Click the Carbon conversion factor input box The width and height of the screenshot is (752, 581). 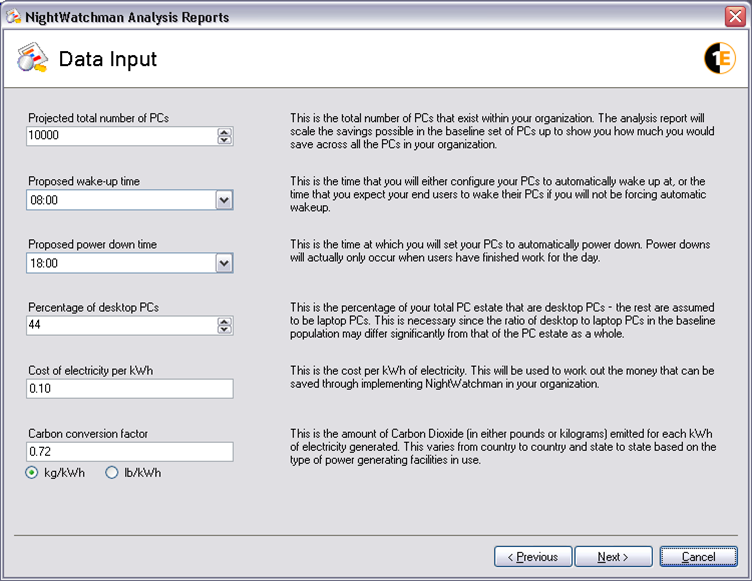tap(130, 452)
